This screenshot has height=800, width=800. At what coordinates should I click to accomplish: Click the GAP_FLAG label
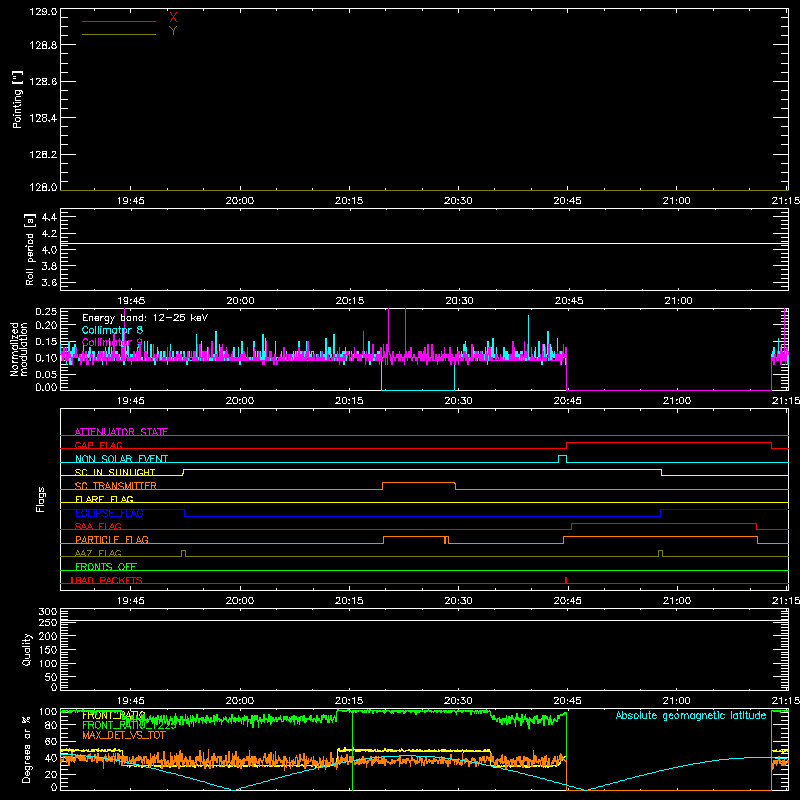pos(98,445)
